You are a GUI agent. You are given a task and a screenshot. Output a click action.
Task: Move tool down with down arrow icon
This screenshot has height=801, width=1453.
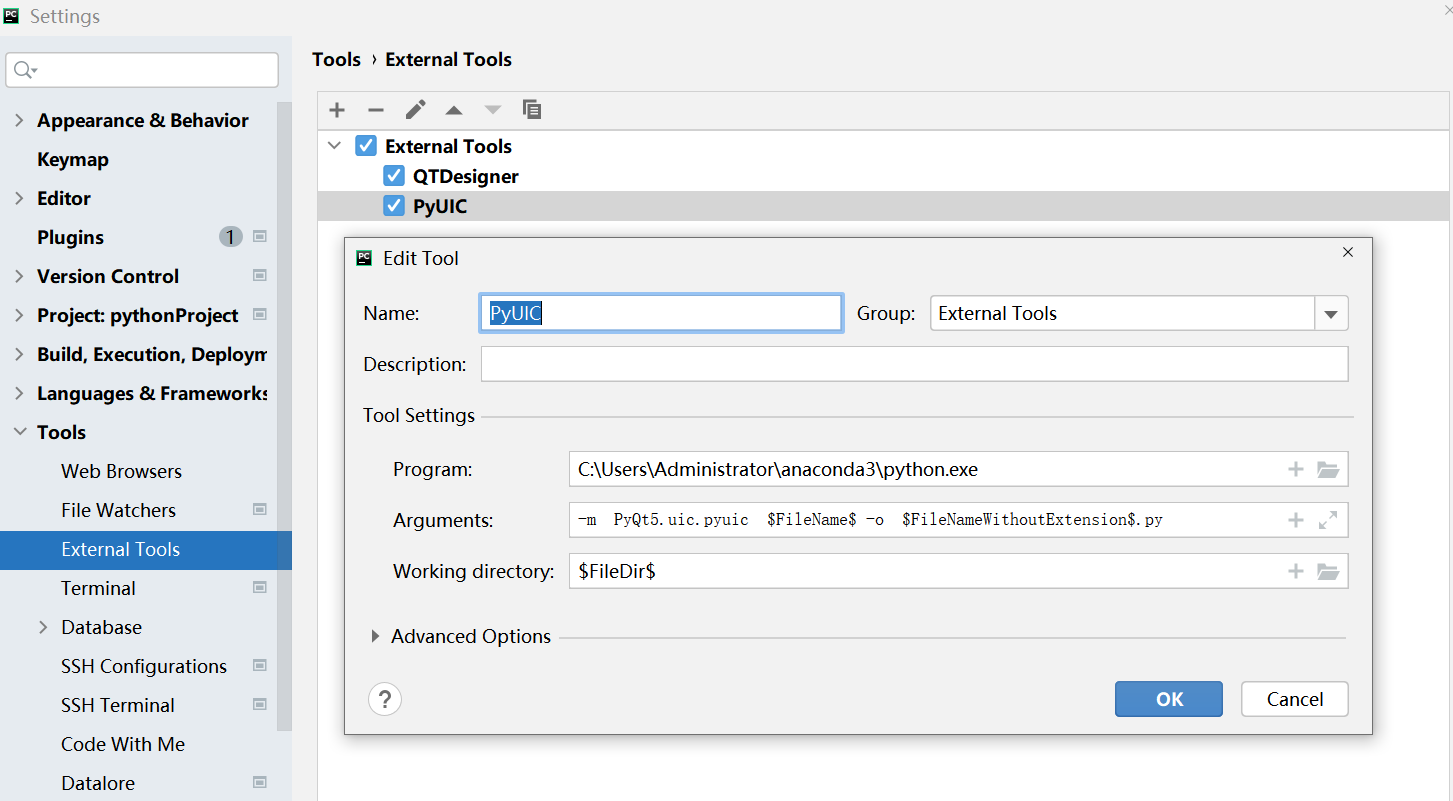tap(493, 110)
